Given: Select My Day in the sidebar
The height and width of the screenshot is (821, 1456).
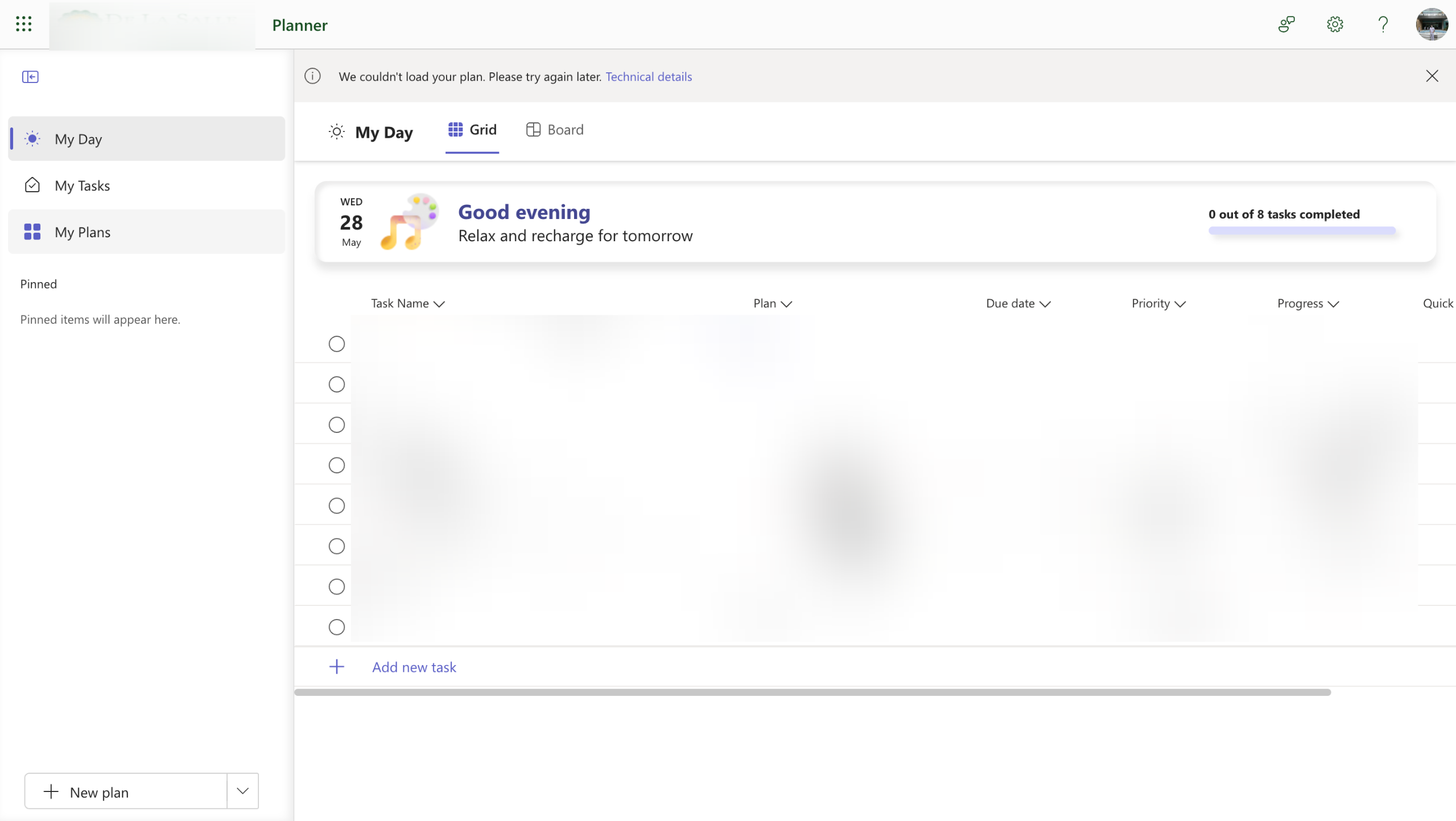Looking at the screenshot, I should click(x=147, y=139).
